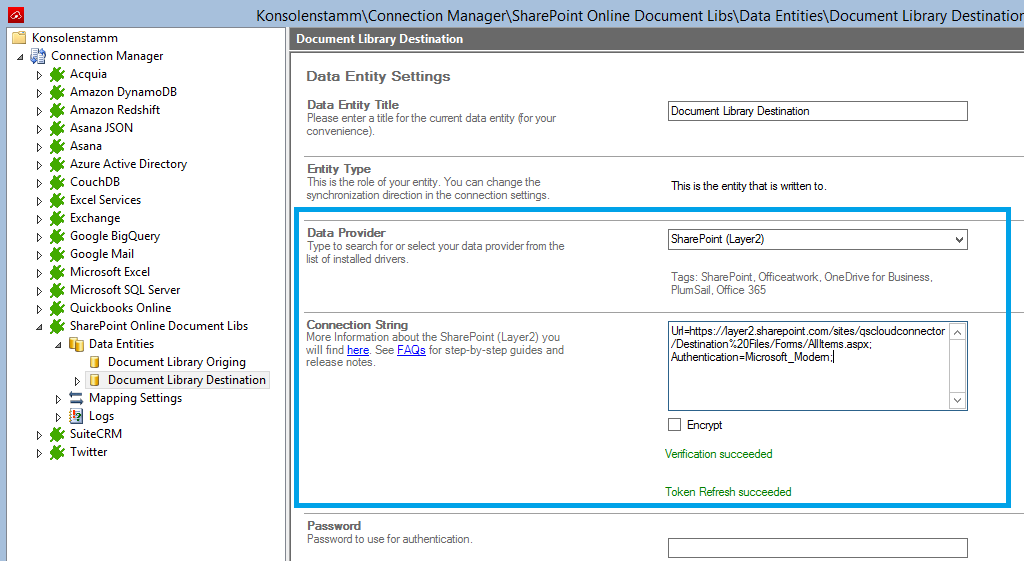Screen dimensions: 1024x561
Task: Open the Data Provider dropdown
Action: [x=959, y=239]
